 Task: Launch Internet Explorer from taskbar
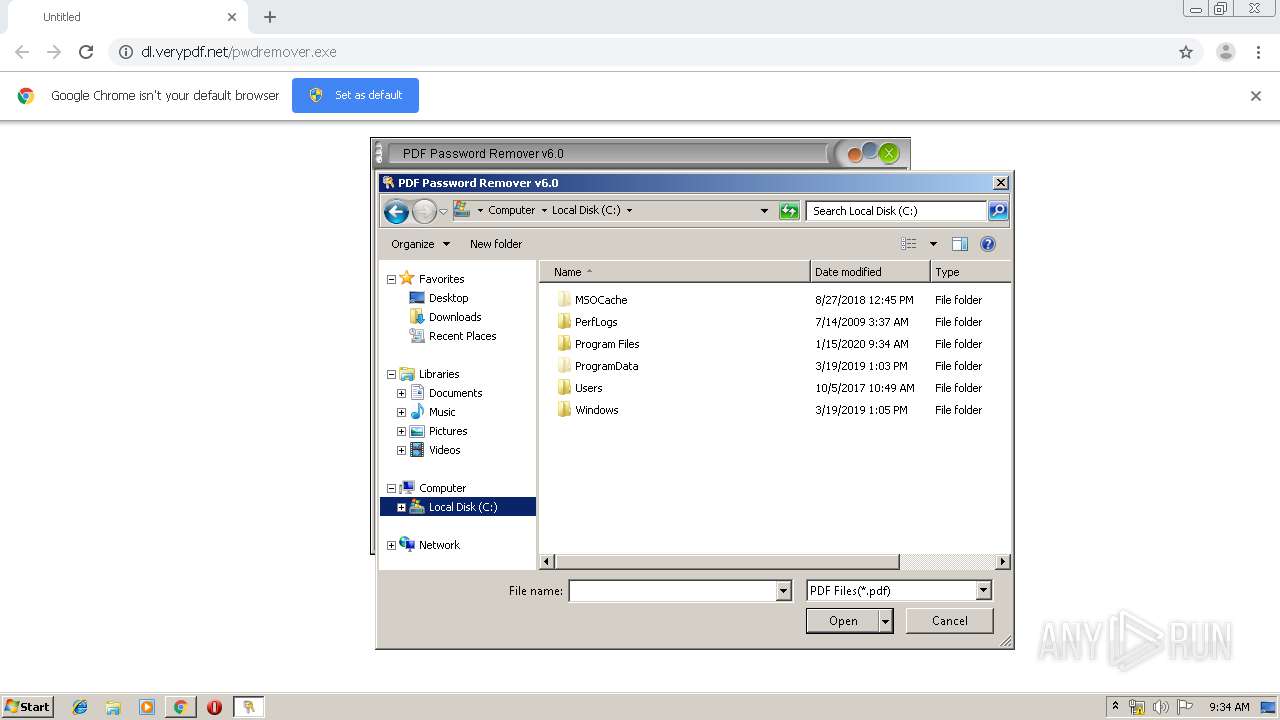80,707
